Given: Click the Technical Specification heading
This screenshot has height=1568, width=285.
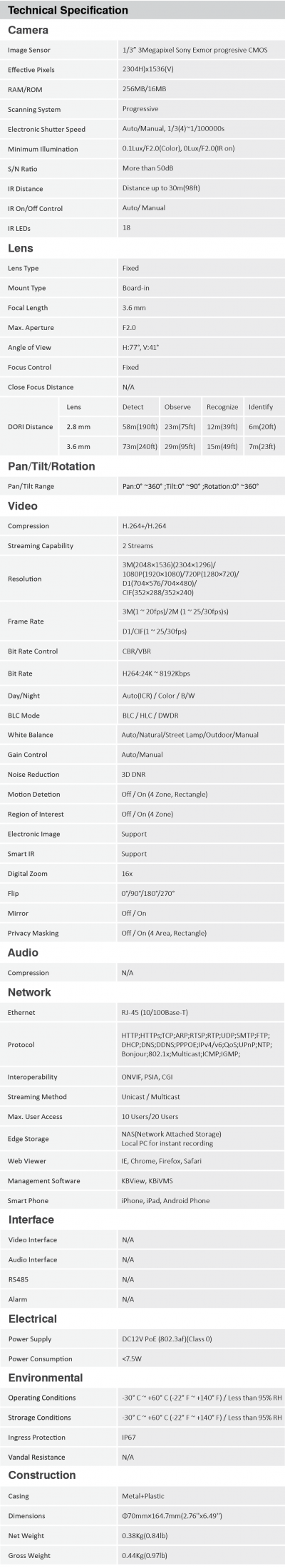Looking at the screenshot, I should pos(68,11).
